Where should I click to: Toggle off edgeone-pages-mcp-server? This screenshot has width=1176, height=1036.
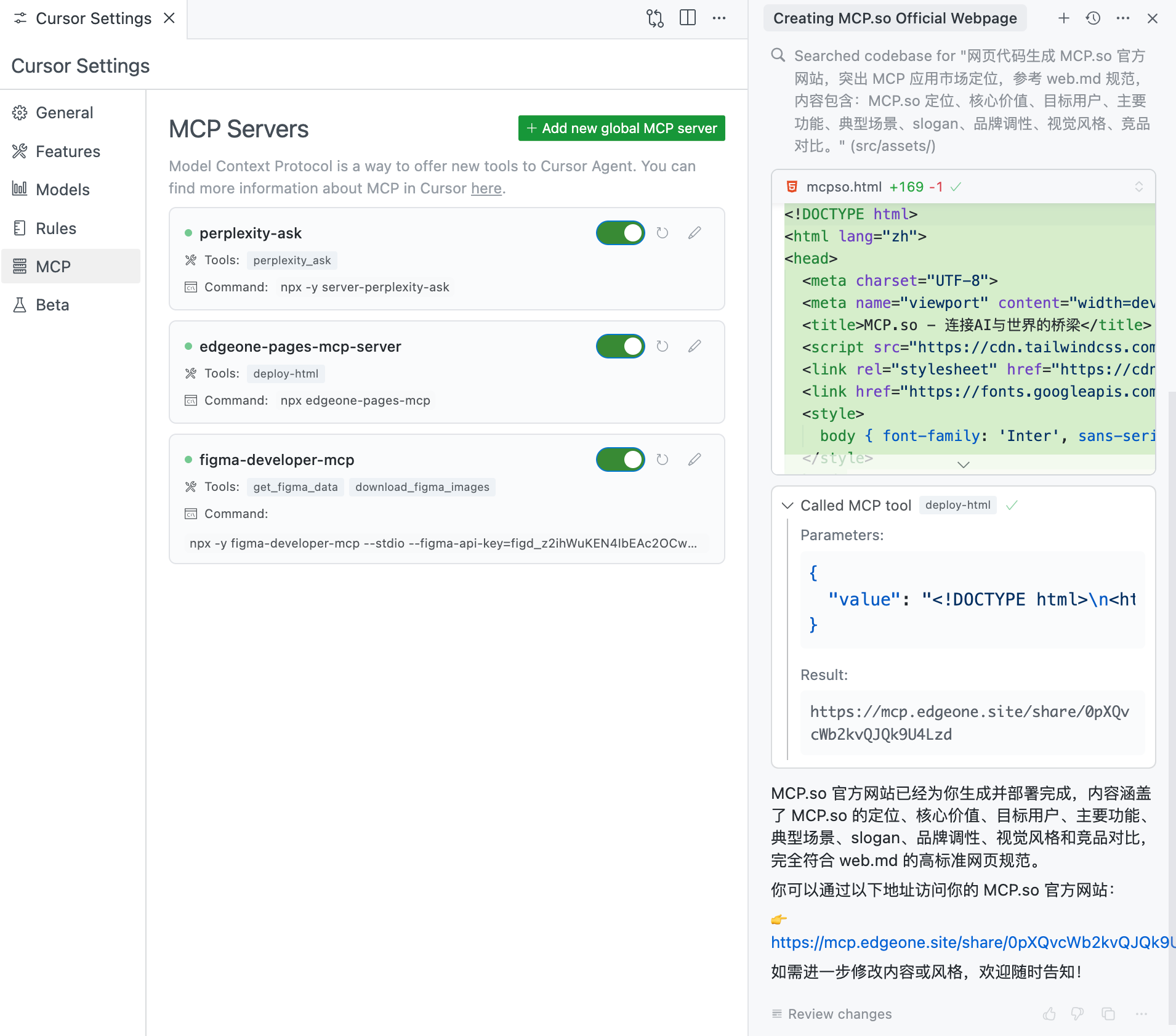[x=620, y=346]
